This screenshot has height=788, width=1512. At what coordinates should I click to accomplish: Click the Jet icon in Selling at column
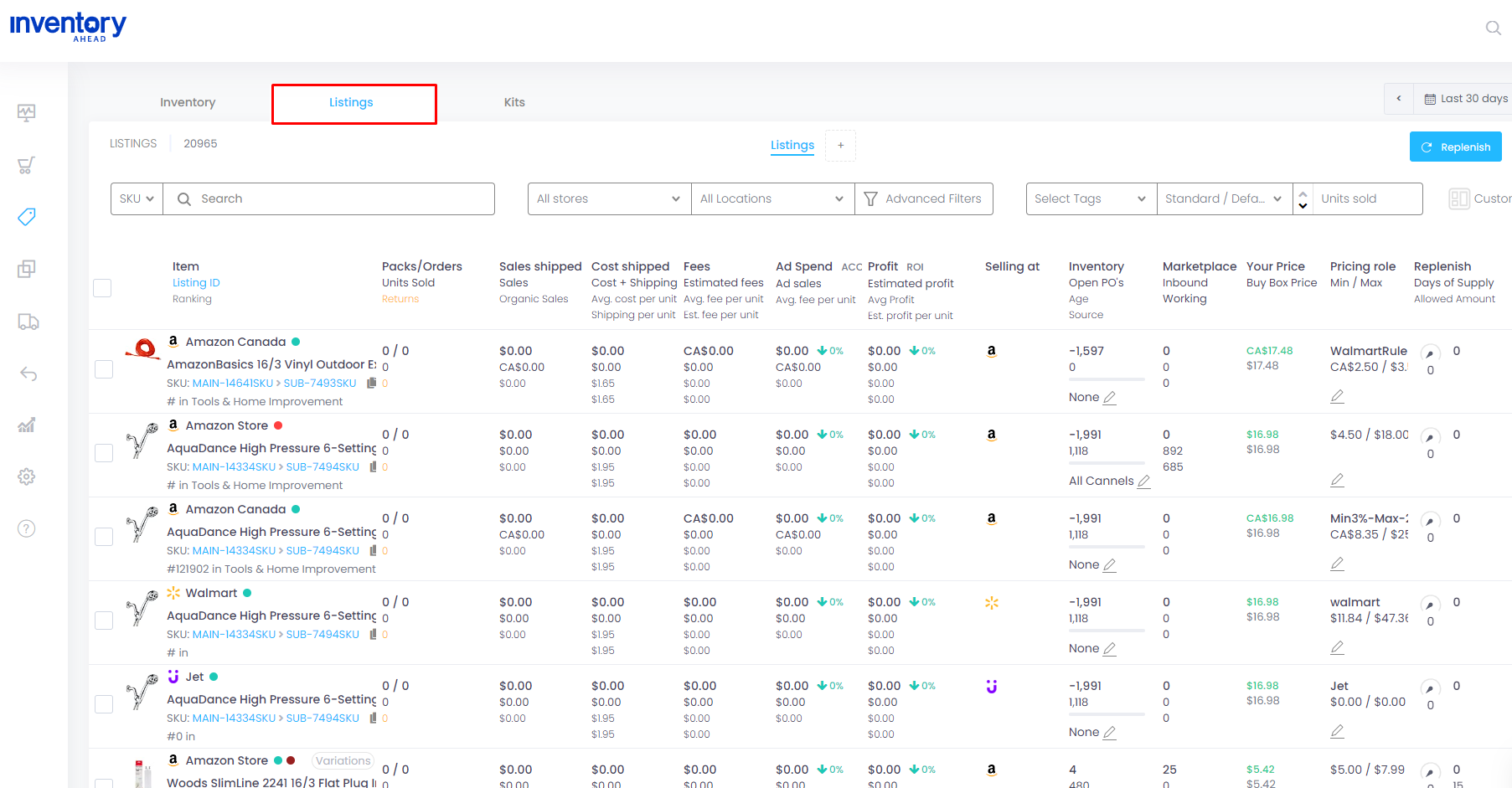[x=992, y=687]
